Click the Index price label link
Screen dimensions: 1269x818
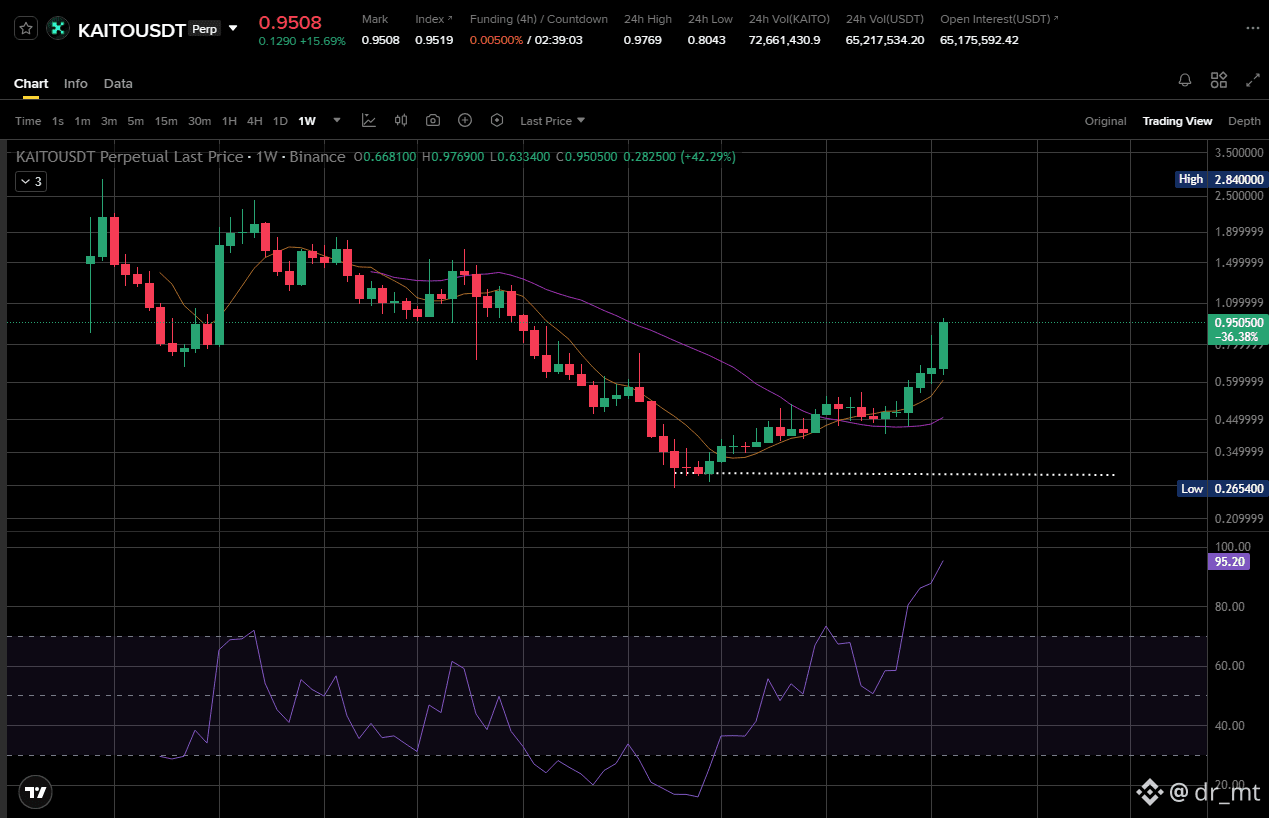(433, 19)
